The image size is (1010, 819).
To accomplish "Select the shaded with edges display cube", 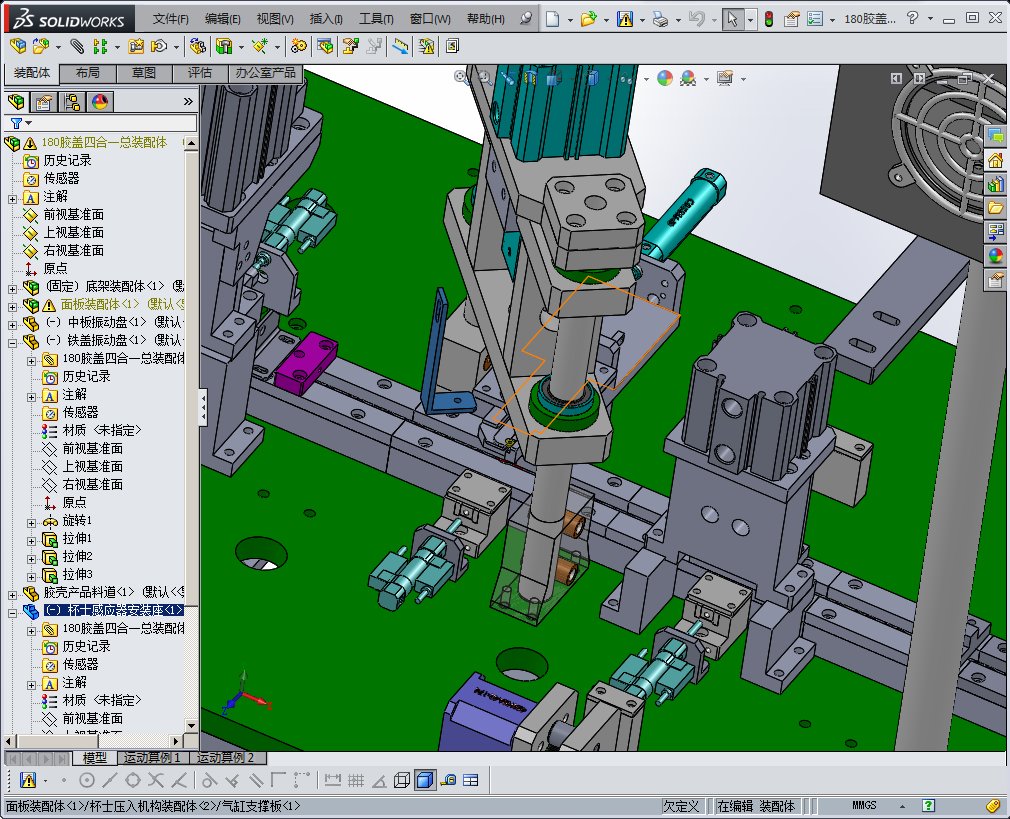I will point(424,780).
